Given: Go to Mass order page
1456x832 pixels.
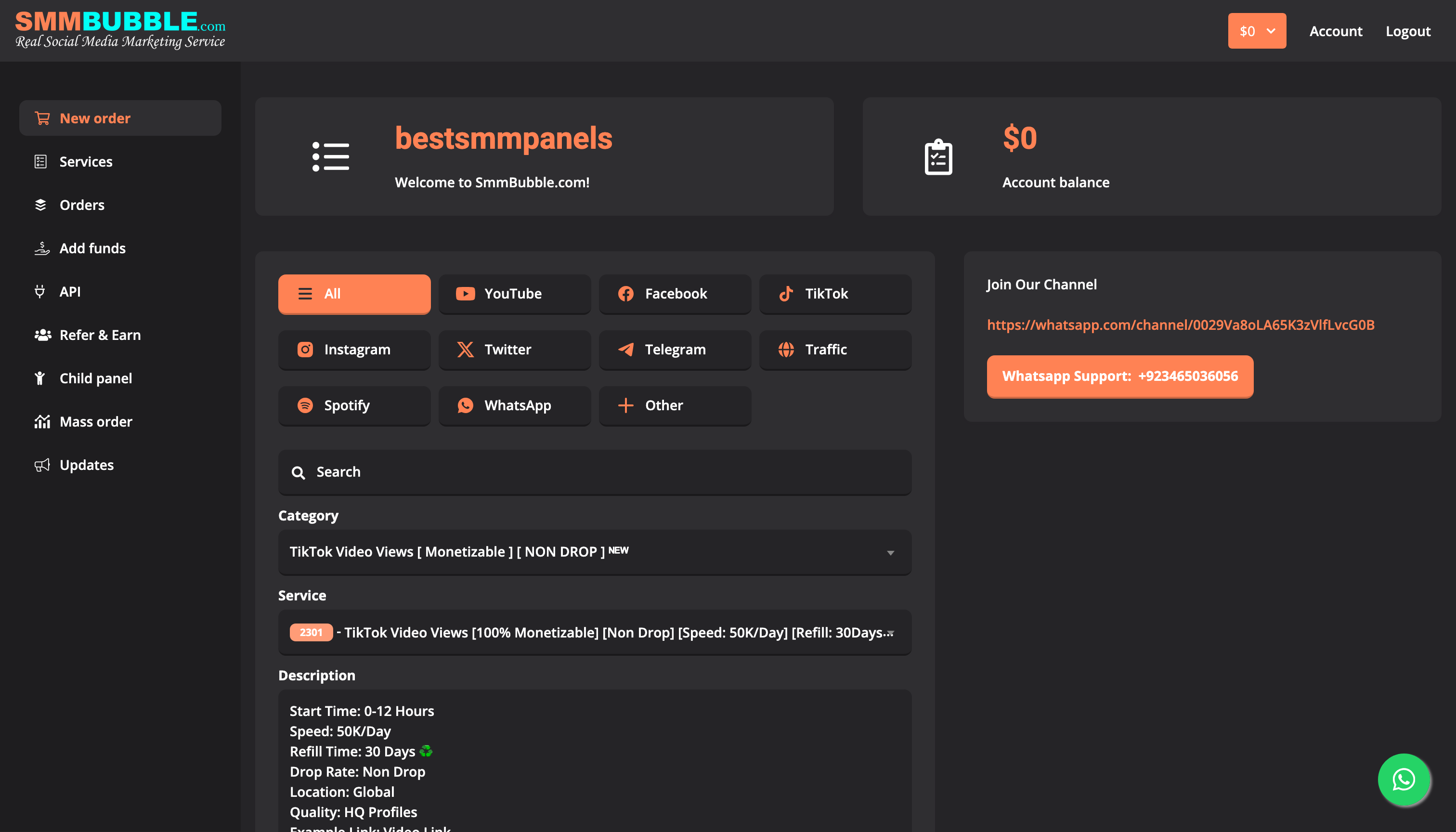Looking at the screenshot, I should 95,422.
